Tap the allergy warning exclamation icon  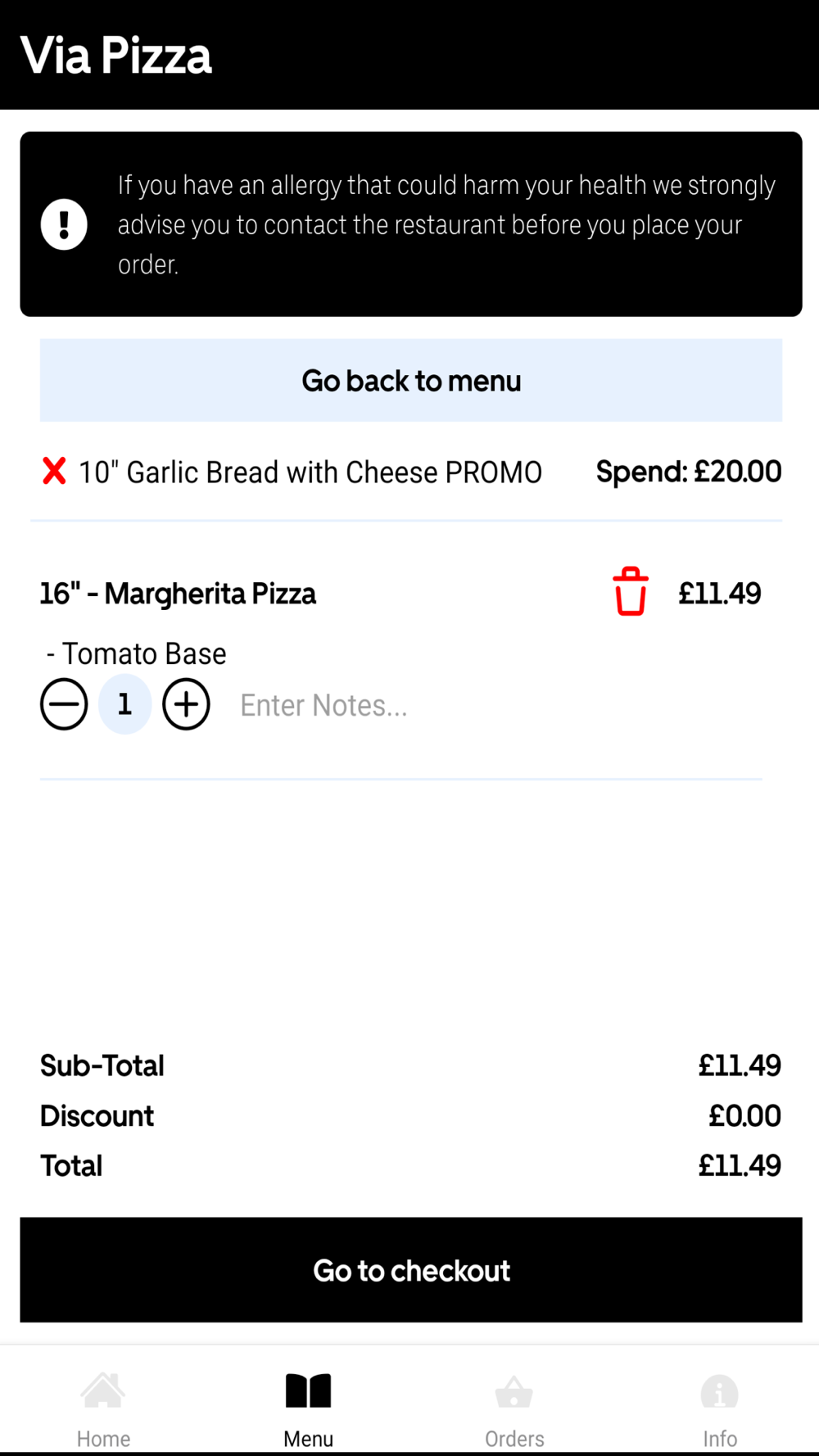point(64,224)
